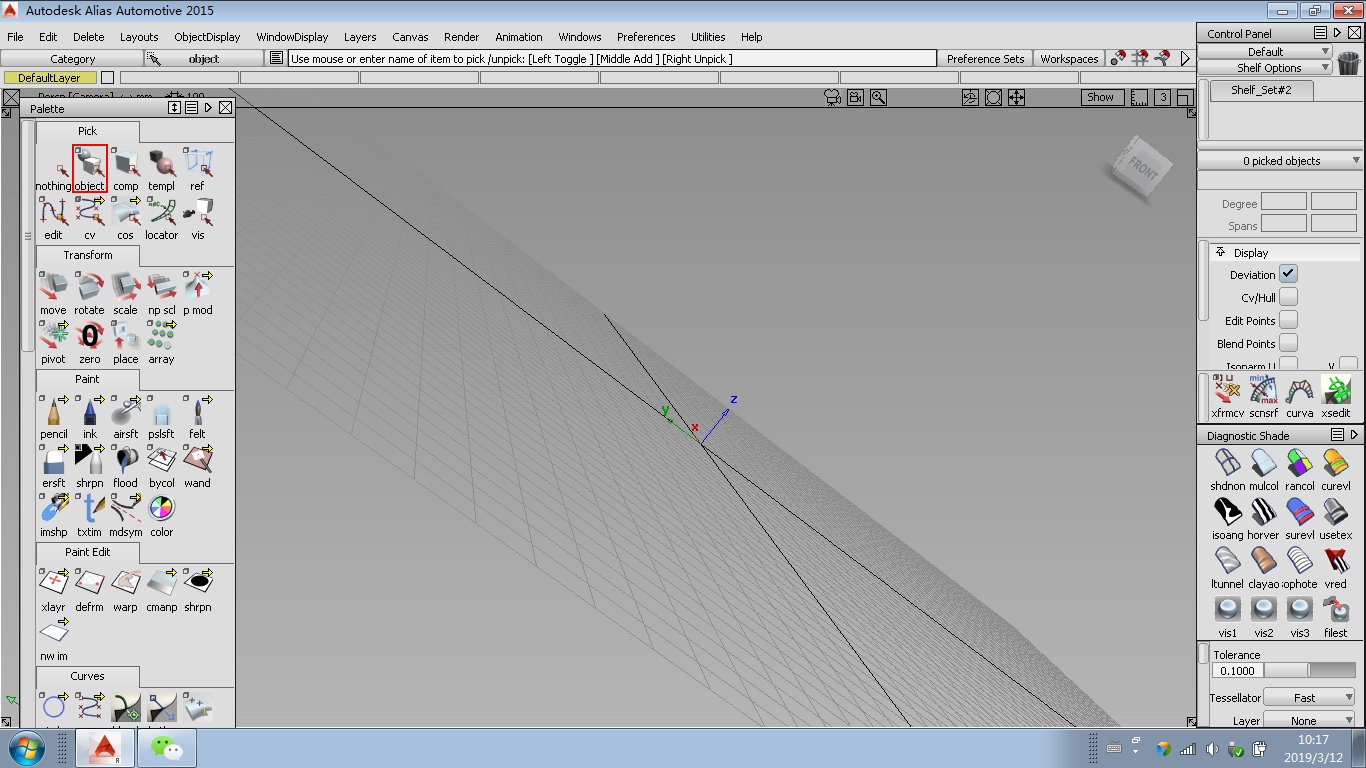Open the Render menu

click(x=461, y=37)
